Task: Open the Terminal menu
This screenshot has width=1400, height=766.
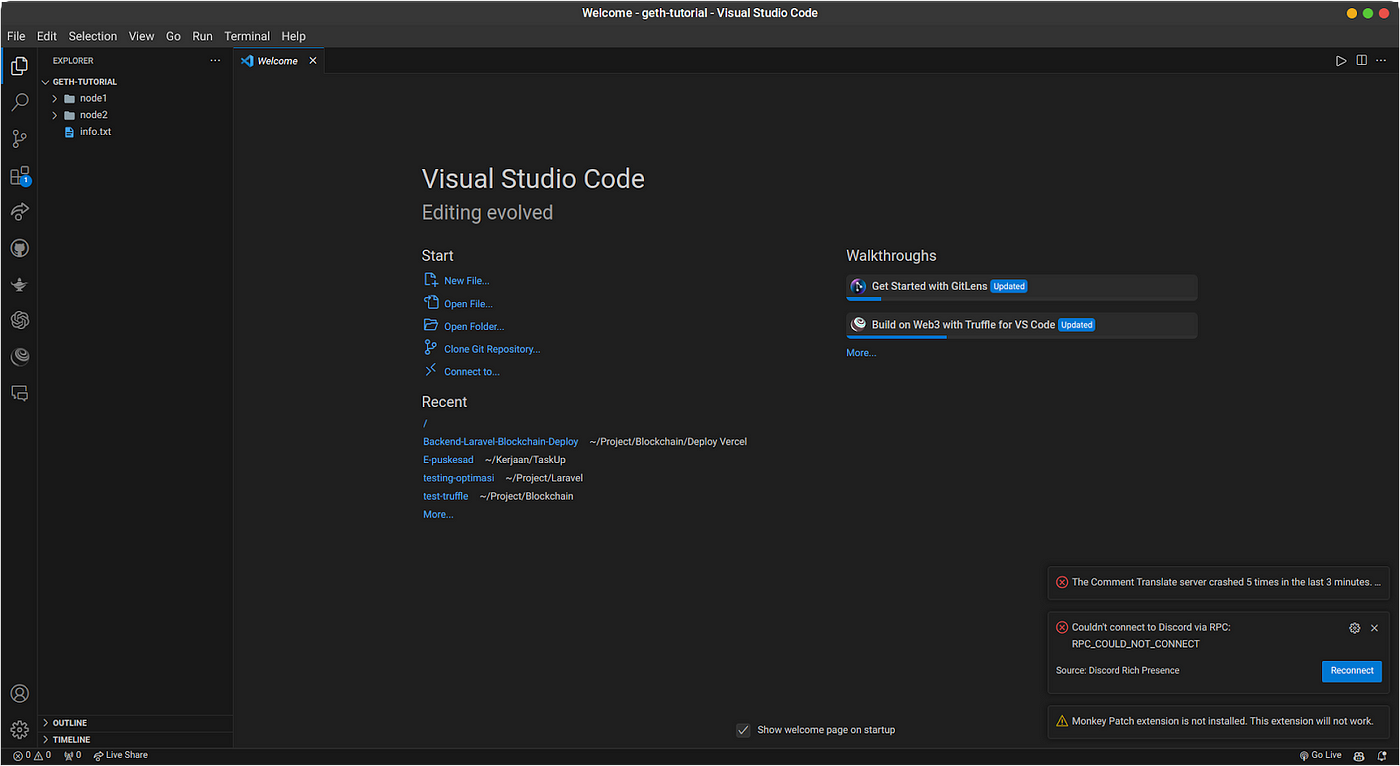Action: (247, 36)
